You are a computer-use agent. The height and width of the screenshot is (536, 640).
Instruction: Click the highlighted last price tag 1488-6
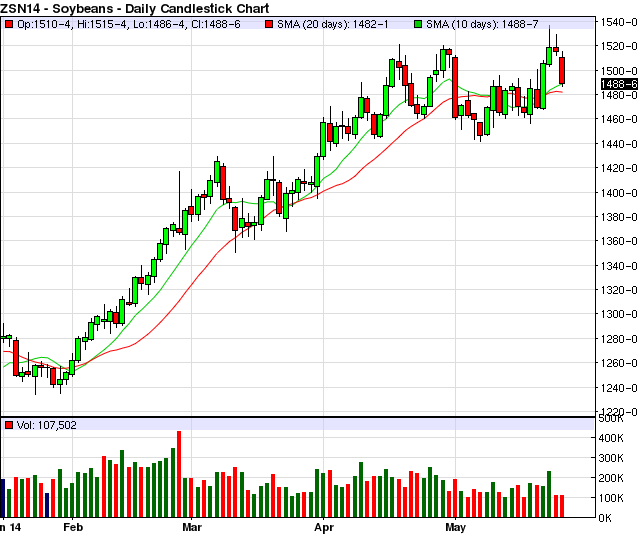pos(619,84)
